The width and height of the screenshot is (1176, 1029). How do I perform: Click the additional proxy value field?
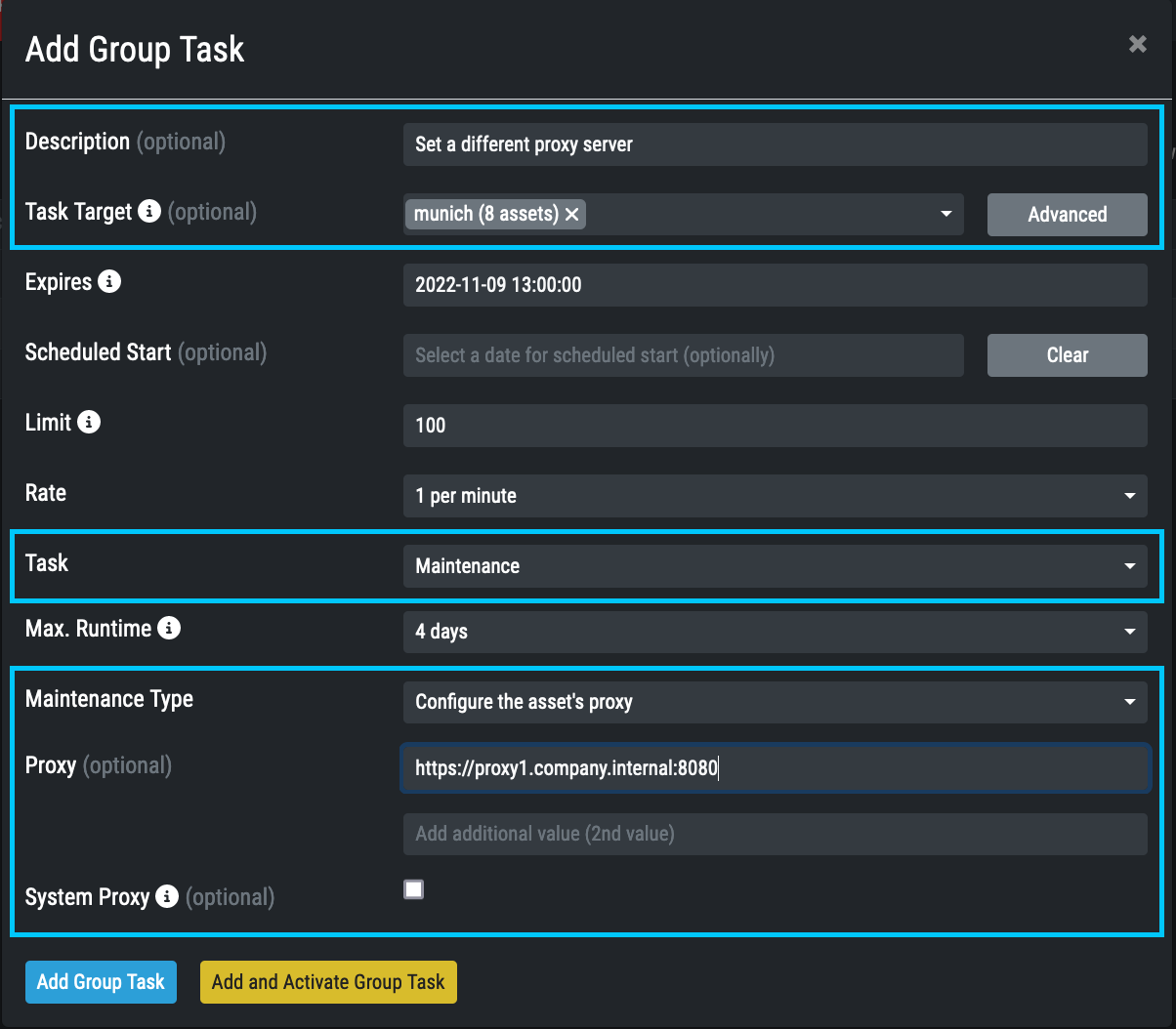click(x=775, y=834)
